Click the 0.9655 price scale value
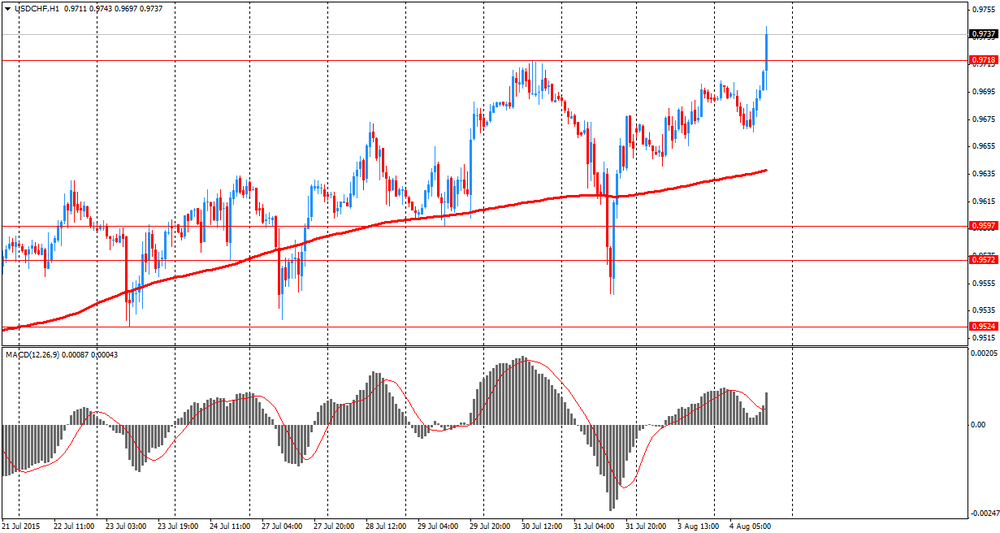 pos(983,146)
